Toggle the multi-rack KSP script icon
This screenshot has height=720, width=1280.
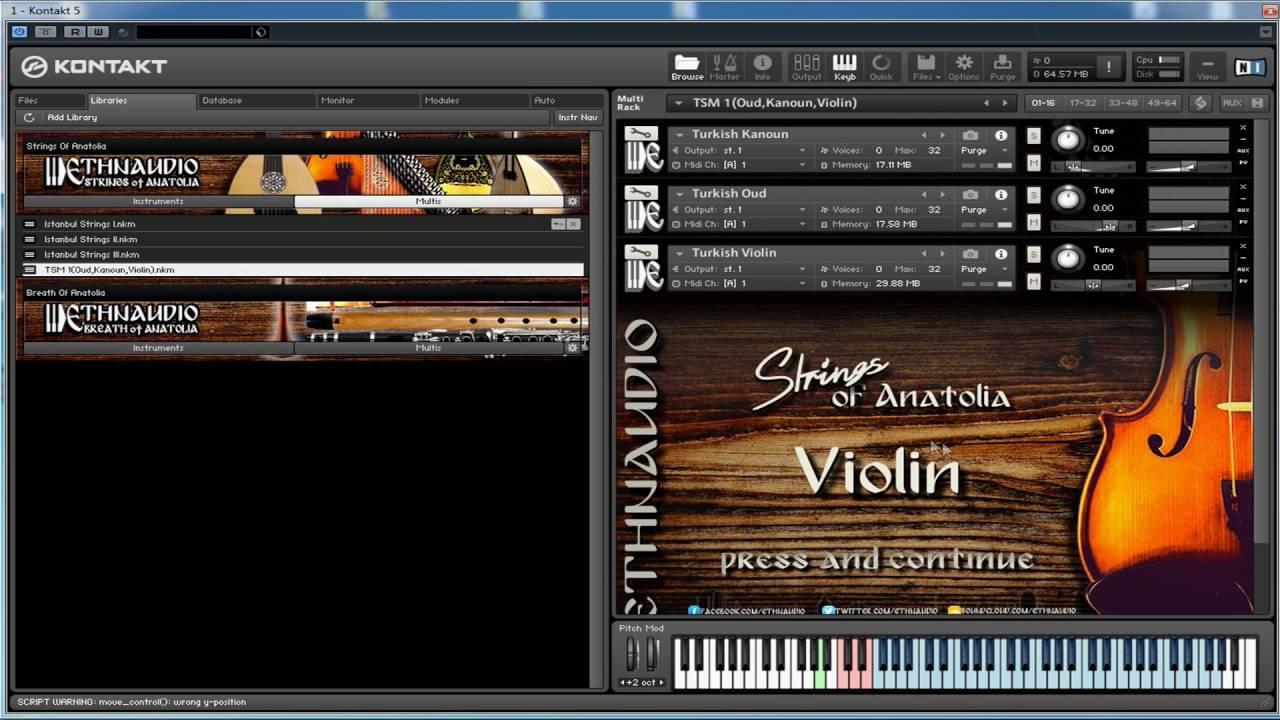coord(1200,103)
